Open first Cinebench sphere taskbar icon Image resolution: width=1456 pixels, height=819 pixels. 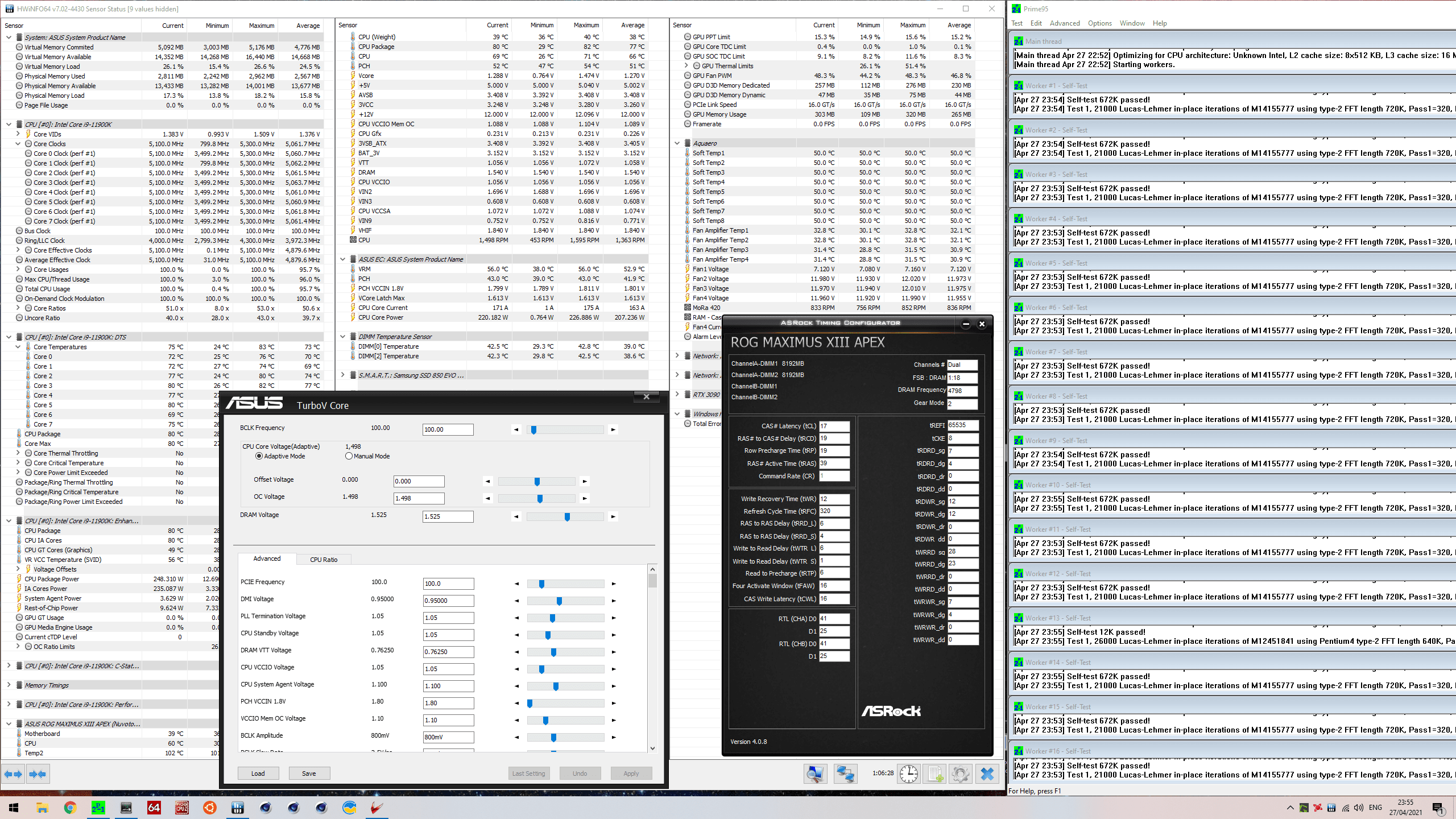[x=266, y=808]
